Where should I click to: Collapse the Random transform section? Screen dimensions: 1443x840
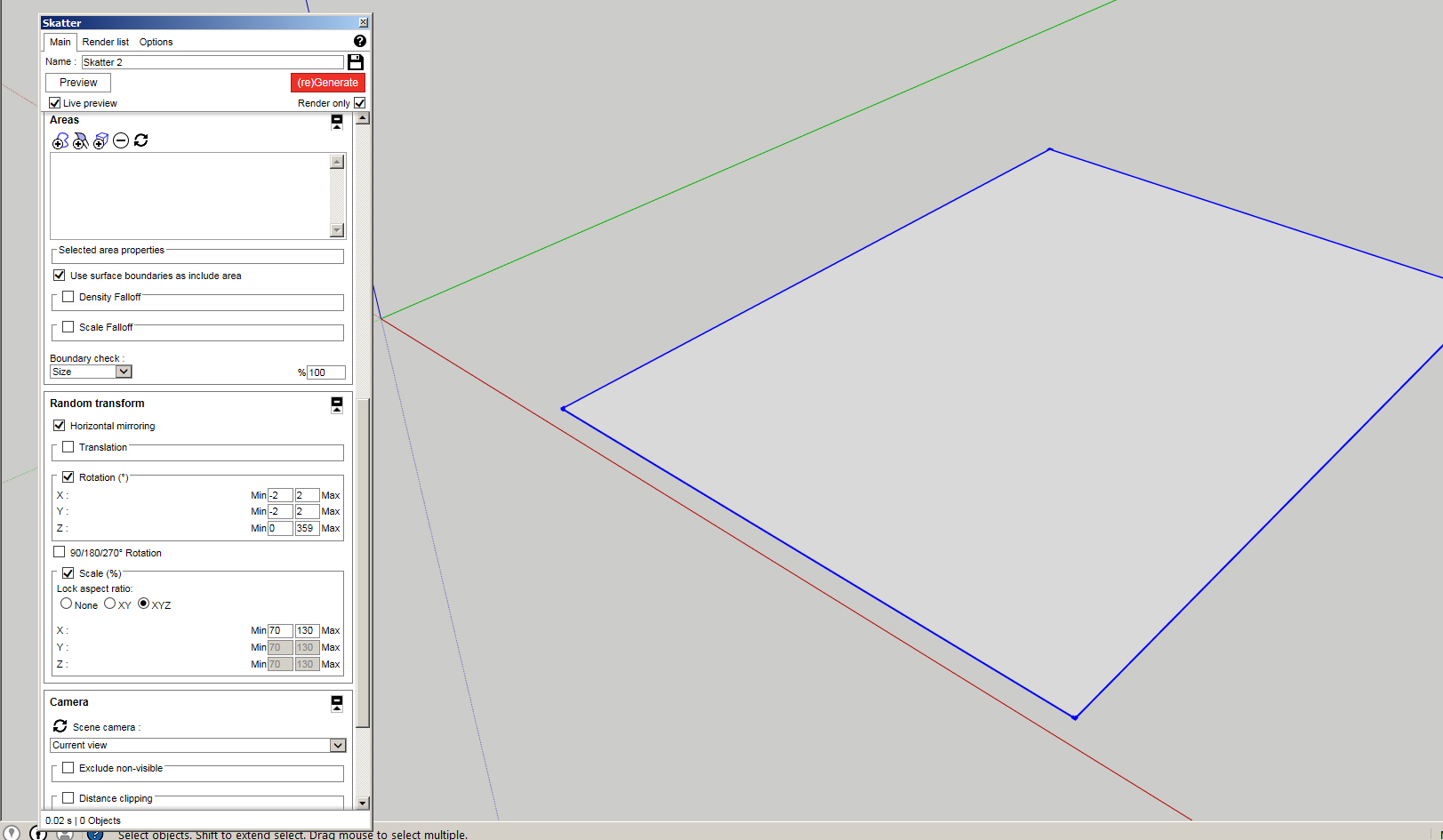tap(337, 404)
